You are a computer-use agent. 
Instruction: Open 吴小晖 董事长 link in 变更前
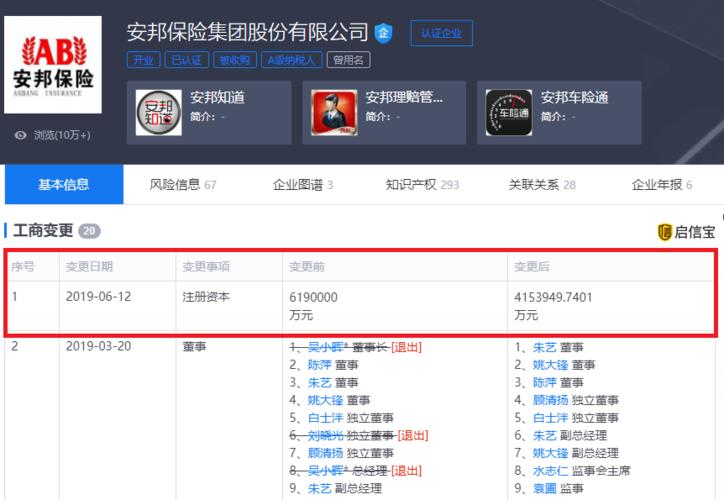[x=328, y=347]
